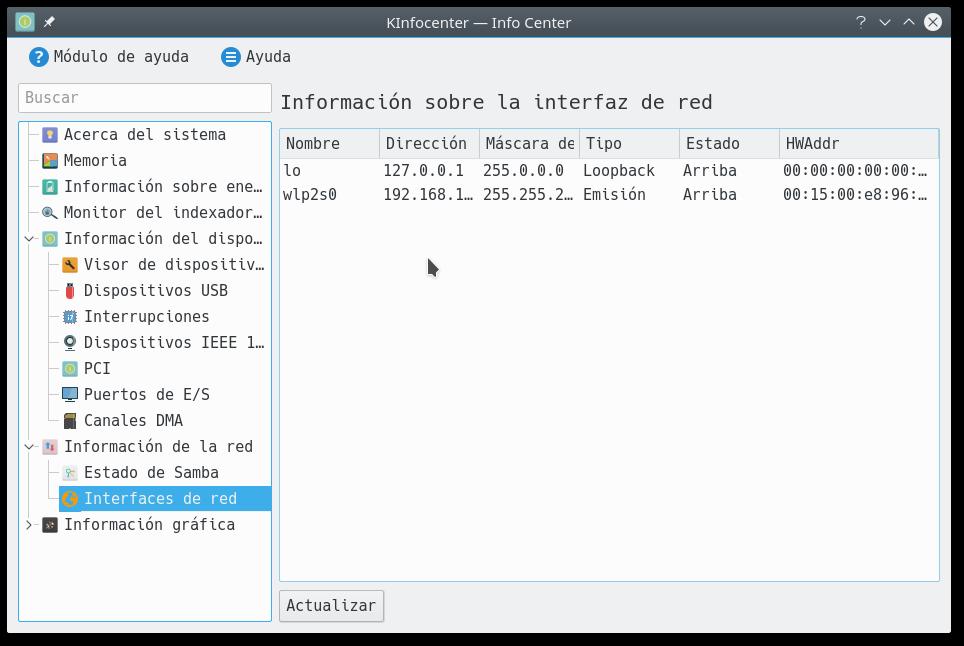Click the Información del dispositivo icon
This screenshot has width=964, height=646.
pos(50,238)
